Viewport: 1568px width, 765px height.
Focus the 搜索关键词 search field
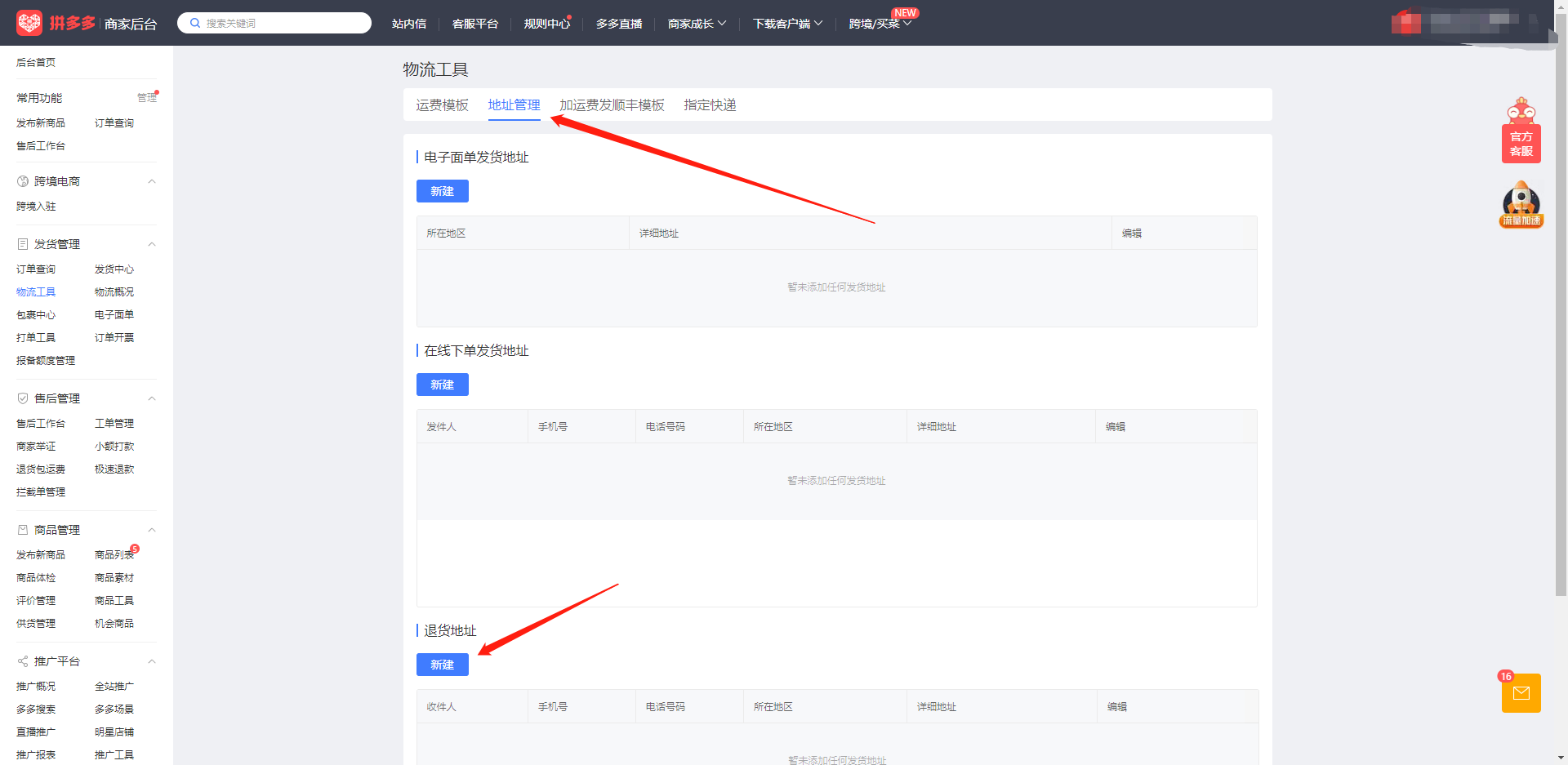click(274, 23)
